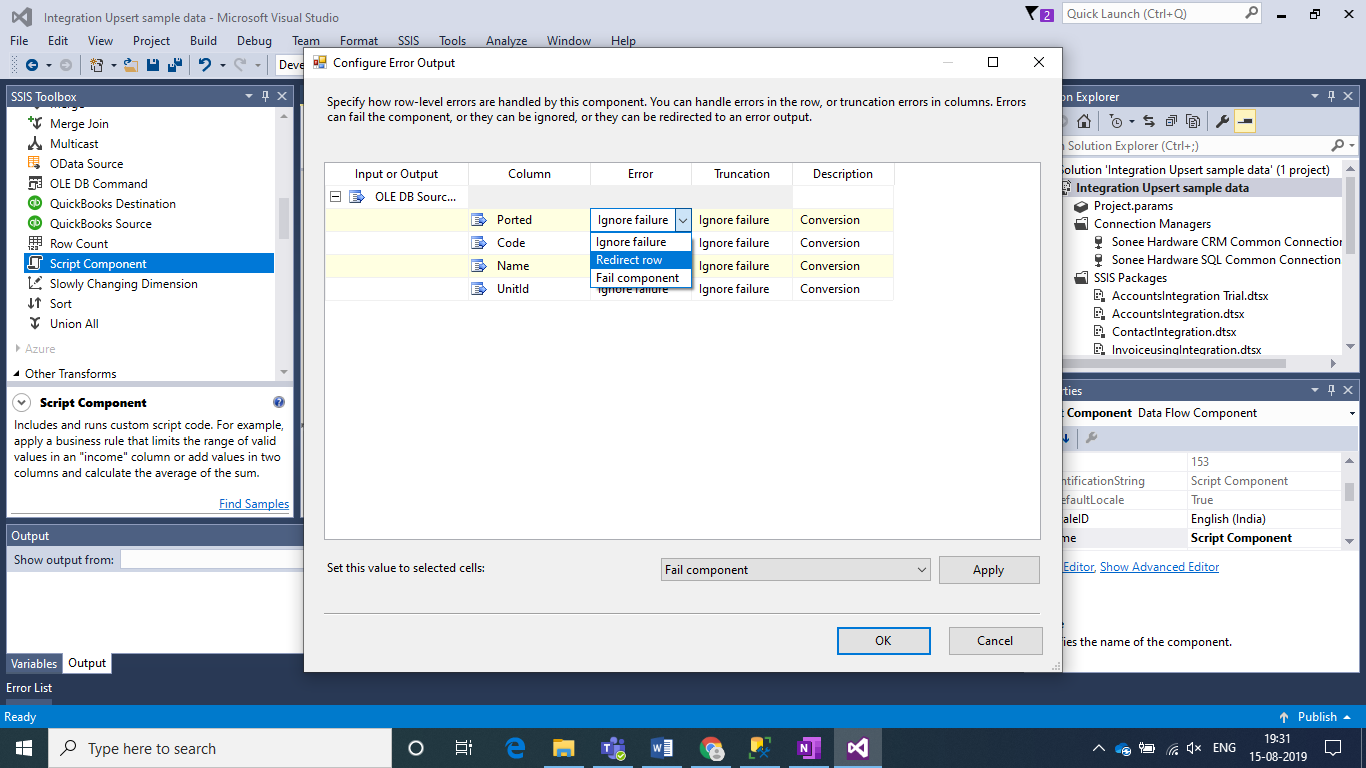Click Solution Explorer Show All Files icon
The image size is (1366, 768).
tap(1193, 121)
